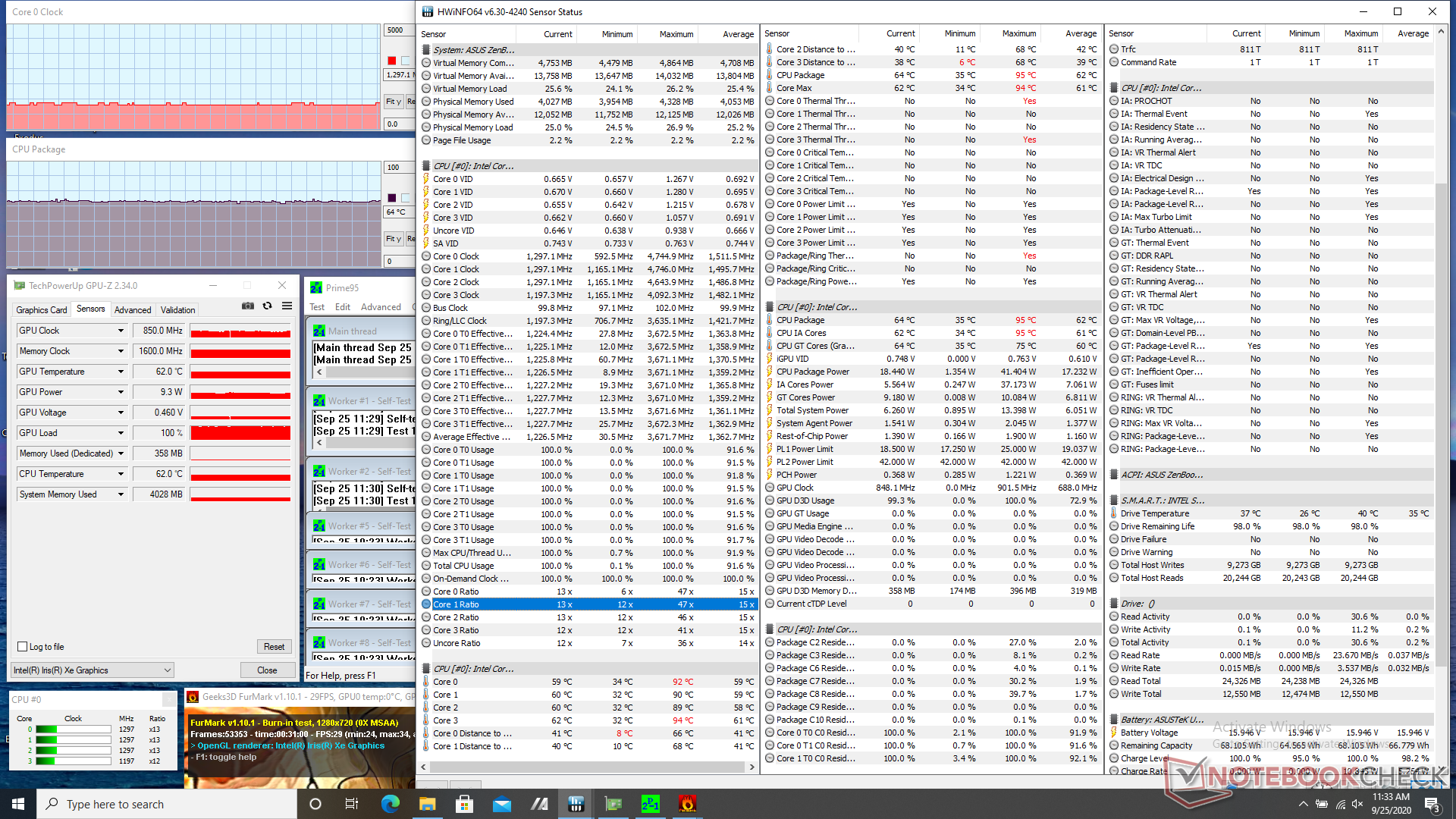Click GPU-Z Reset button
This screenshot has width=1456, height=819.
[x=274, y=647]
